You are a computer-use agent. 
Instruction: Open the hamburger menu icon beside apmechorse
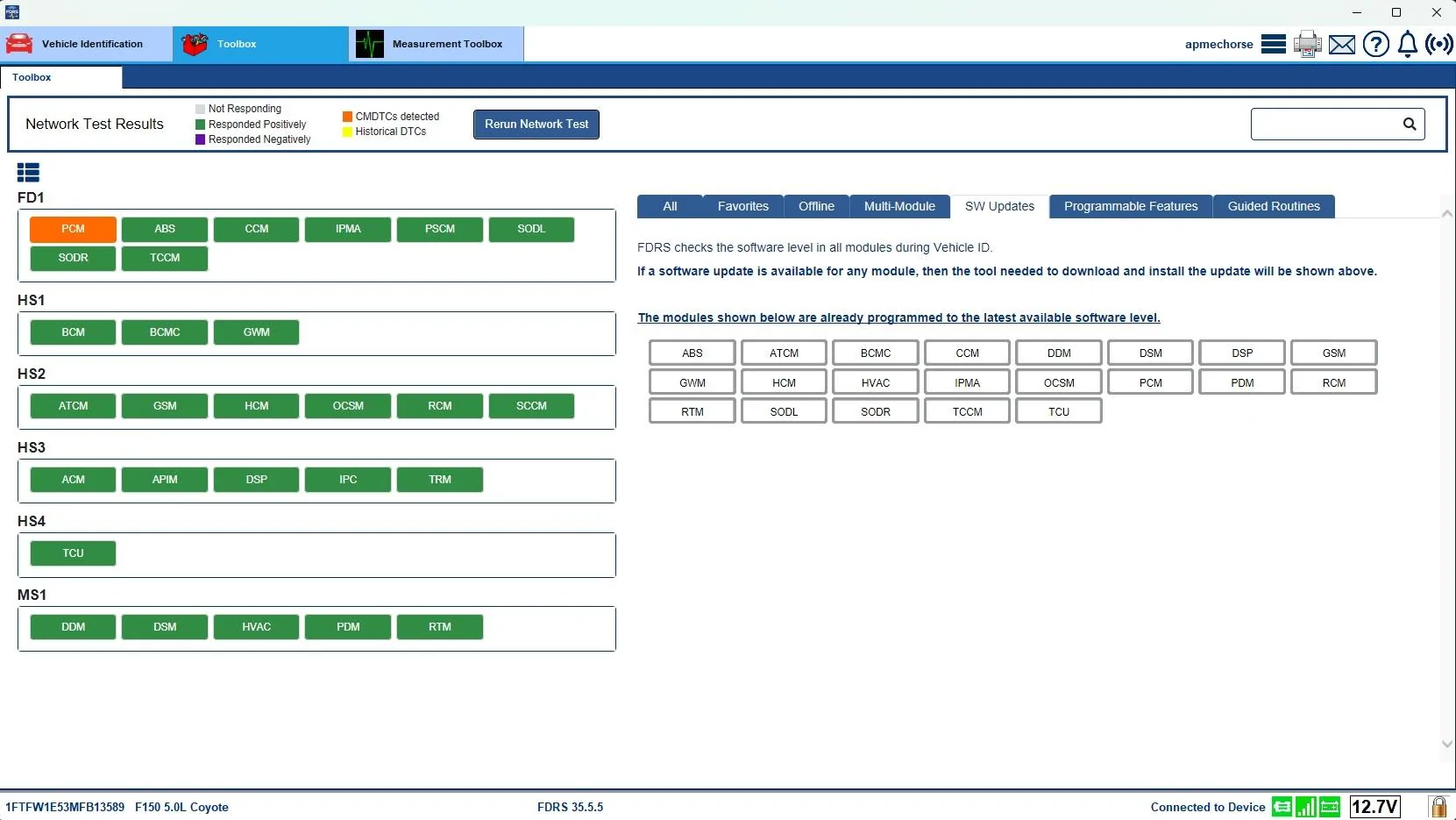pyautogui.click(x=1273, y=44)
